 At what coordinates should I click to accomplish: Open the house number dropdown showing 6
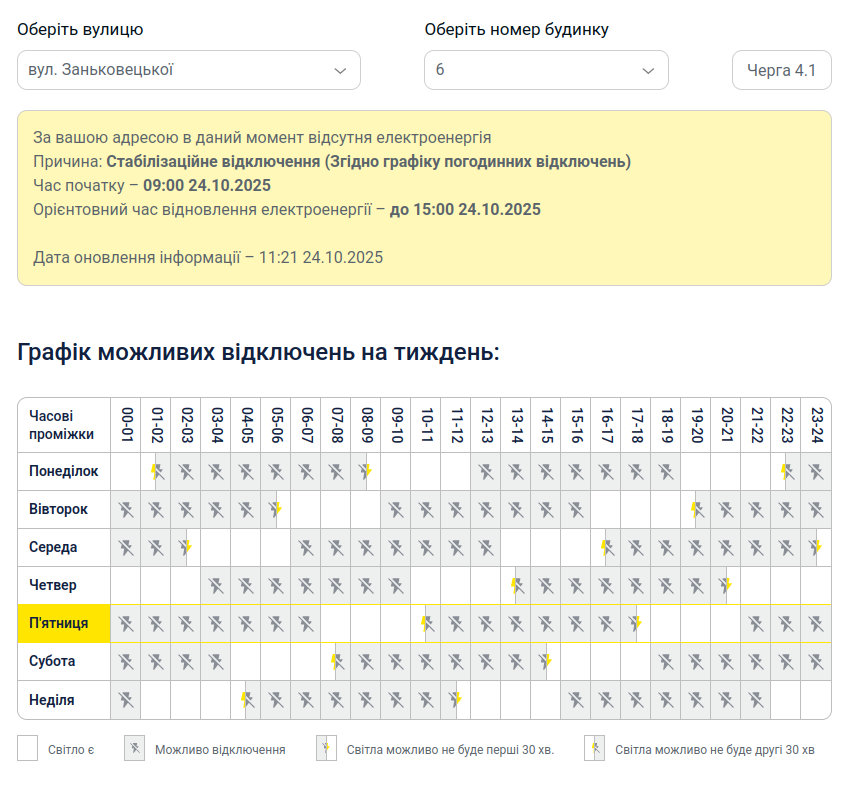546,70
